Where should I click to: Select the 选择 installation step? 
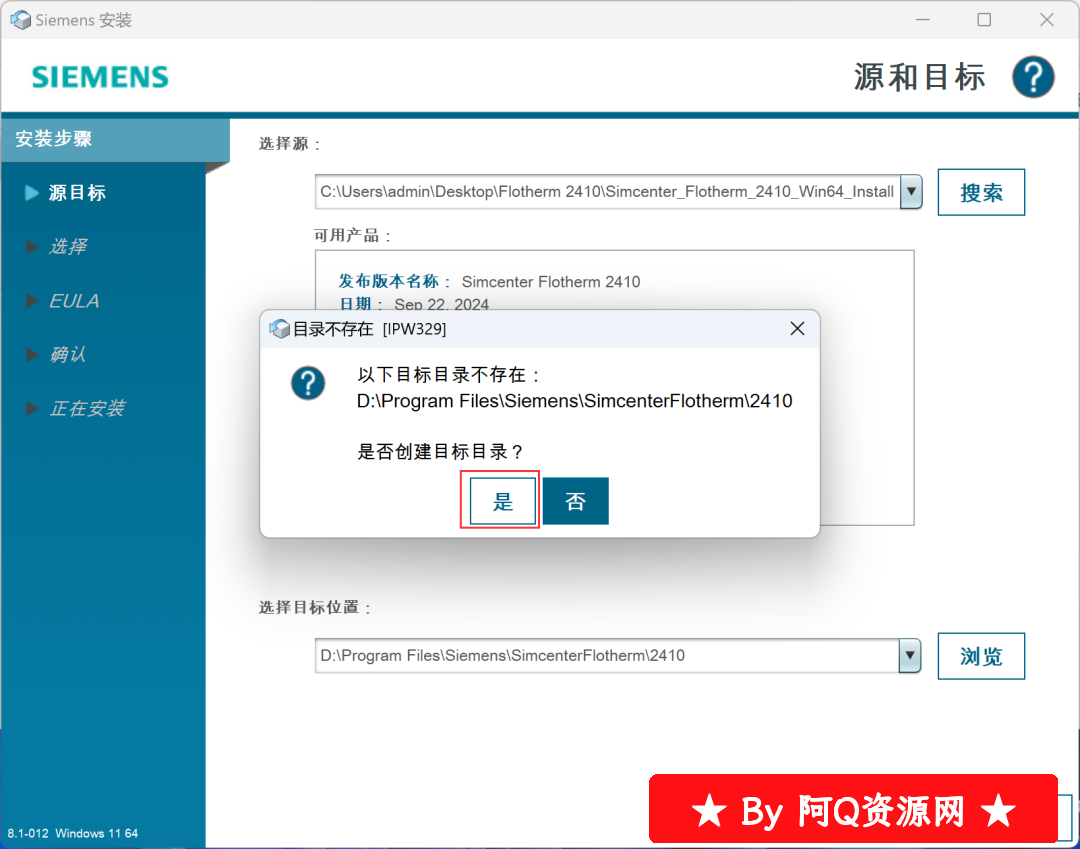tap(68, 247)
